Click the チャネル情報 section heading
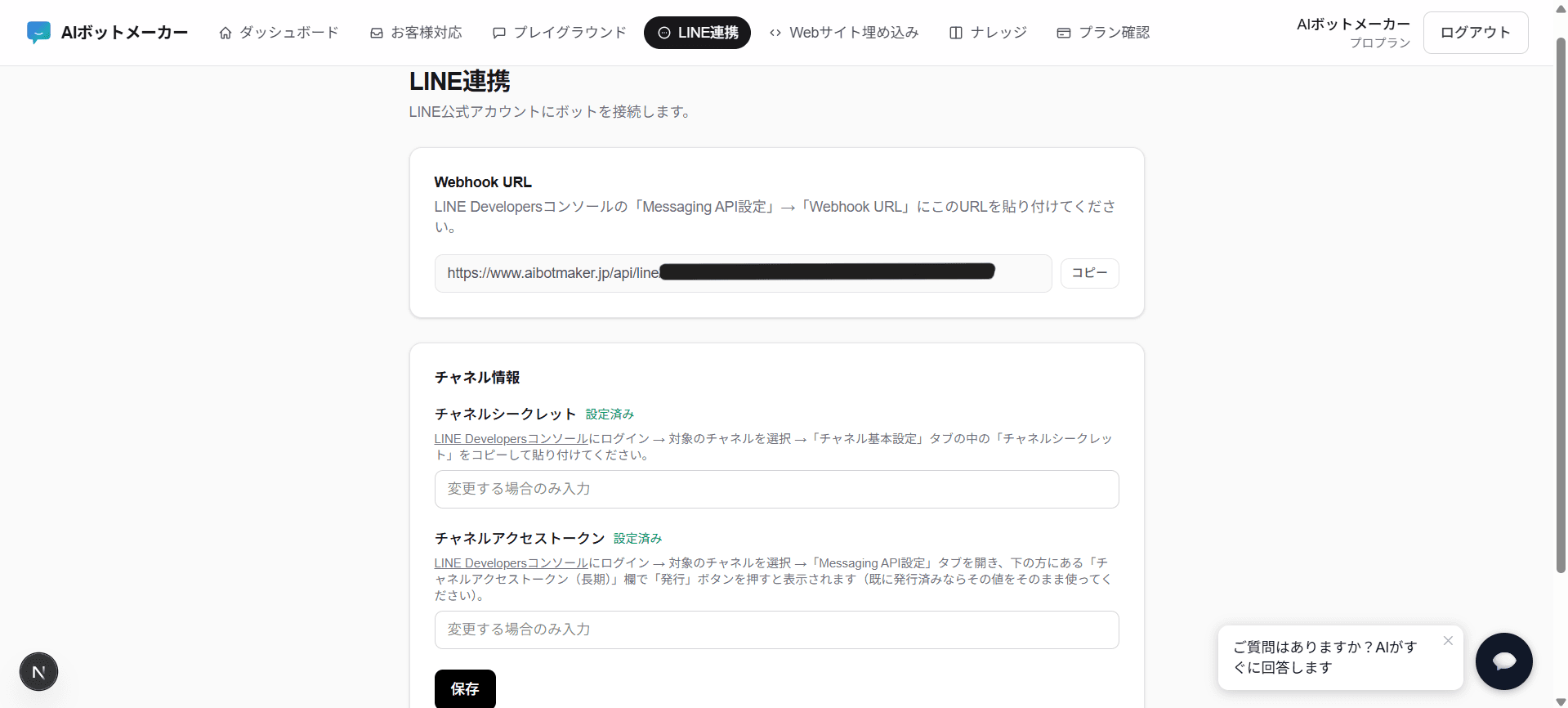This screenshot has width=1568, height=708. pyautogui.click(x=477, y=378)
